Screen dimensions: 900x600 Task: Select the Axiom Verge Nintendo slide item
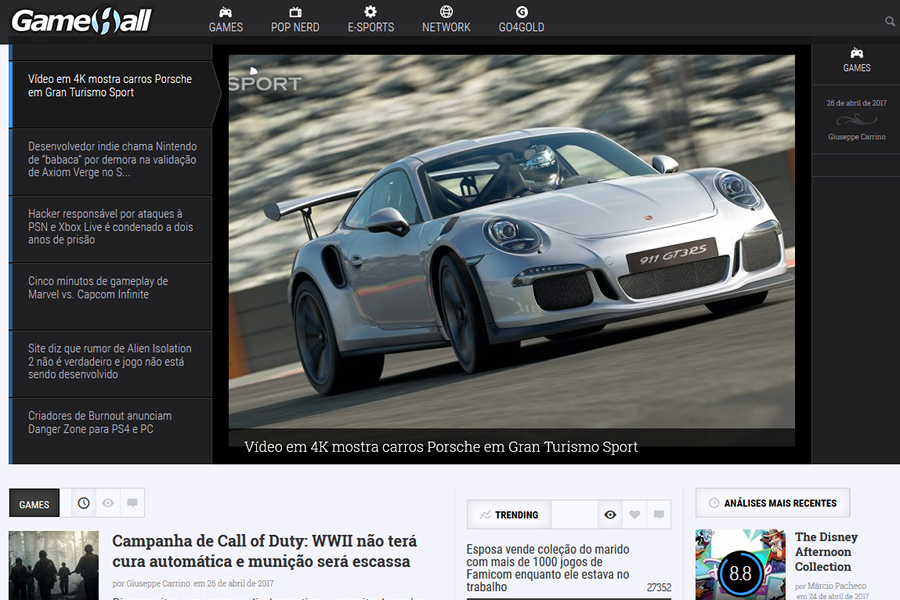(112, 161)
